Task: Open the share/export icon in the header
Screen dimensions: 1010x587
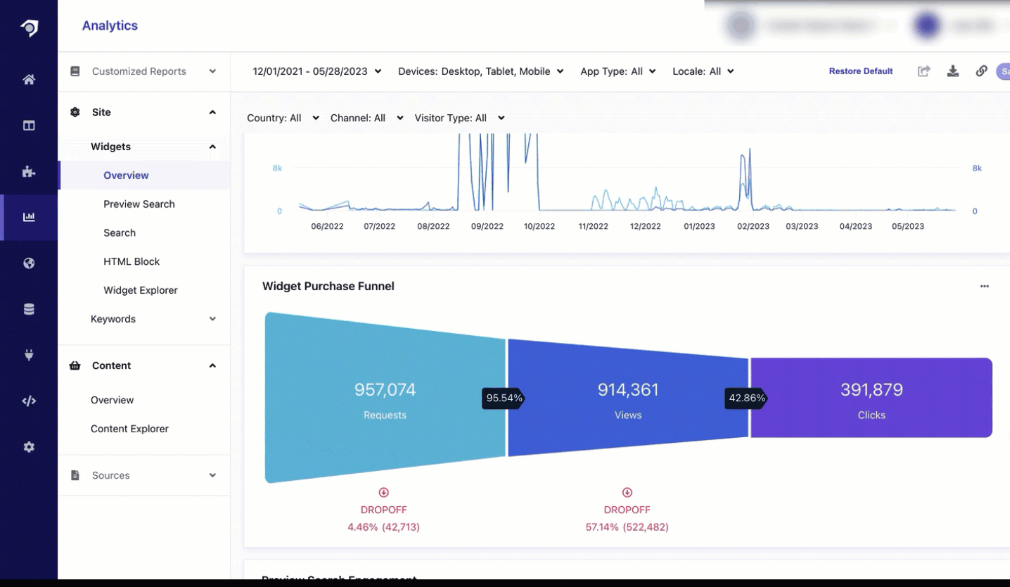Action: pyautogui.click(x=923, y=71)
